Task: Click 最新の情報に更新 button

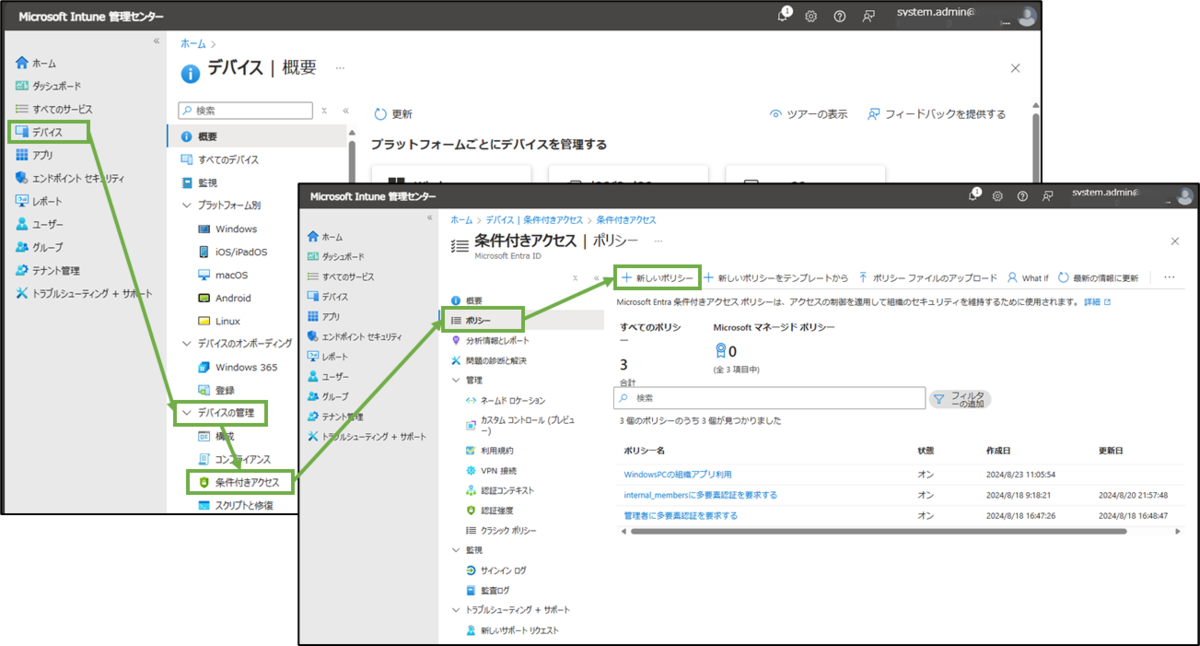Action: [x=1098, y=277]
